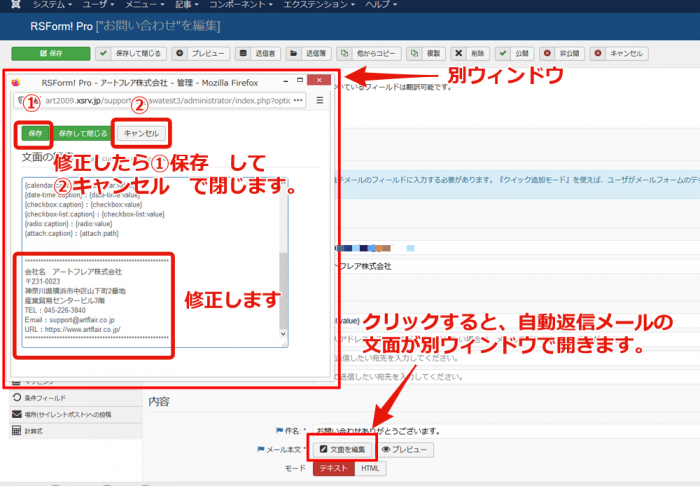Screen dimensions: 700x486
Task: Click the 他からコピー toolbar button
Action: pos(369,54)
